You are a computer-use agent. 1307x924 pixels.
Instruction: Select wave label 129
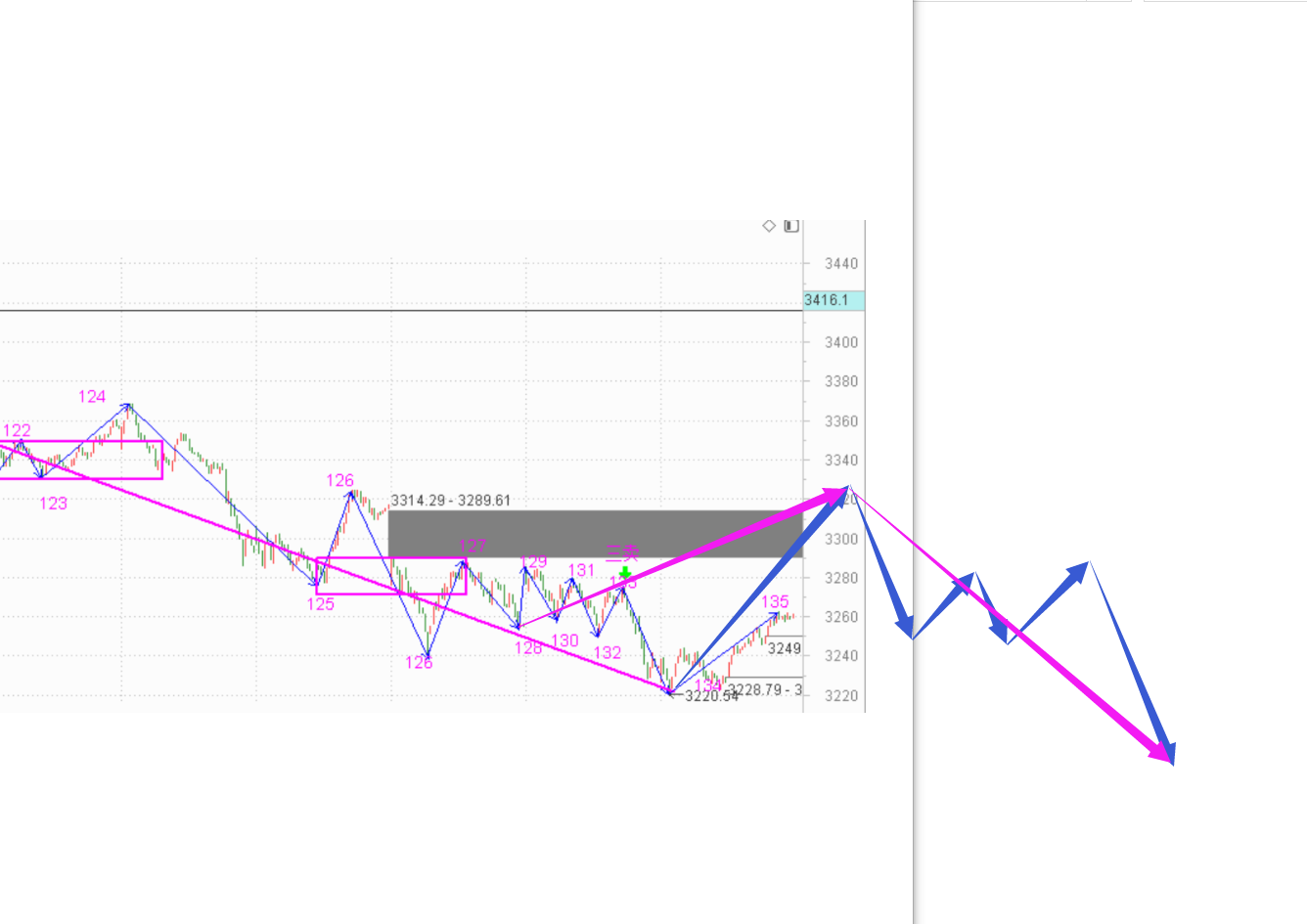[533, 561]
